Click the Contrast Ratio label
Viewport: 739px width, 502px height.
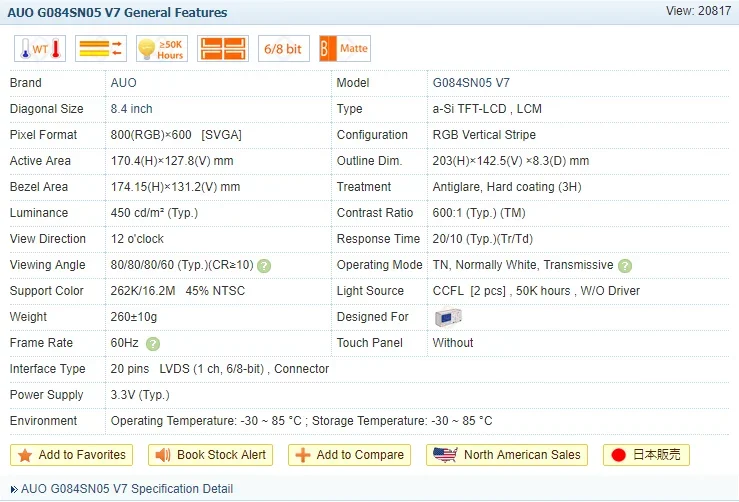click(375, 213)
